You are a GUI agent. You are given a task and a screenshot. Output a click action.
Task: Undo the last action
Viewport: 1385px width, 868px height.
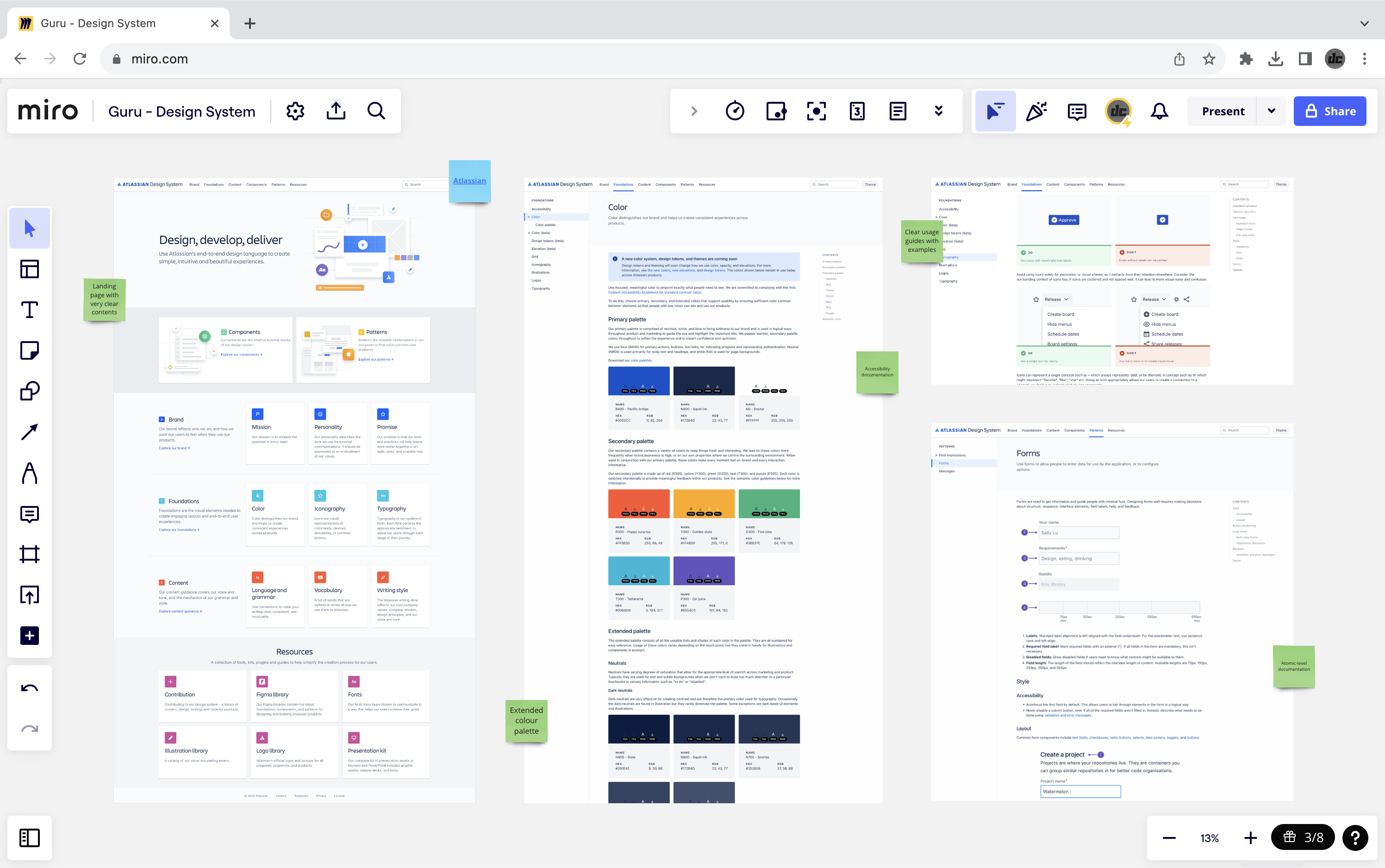pyautogui.click(x=30, y=688)
